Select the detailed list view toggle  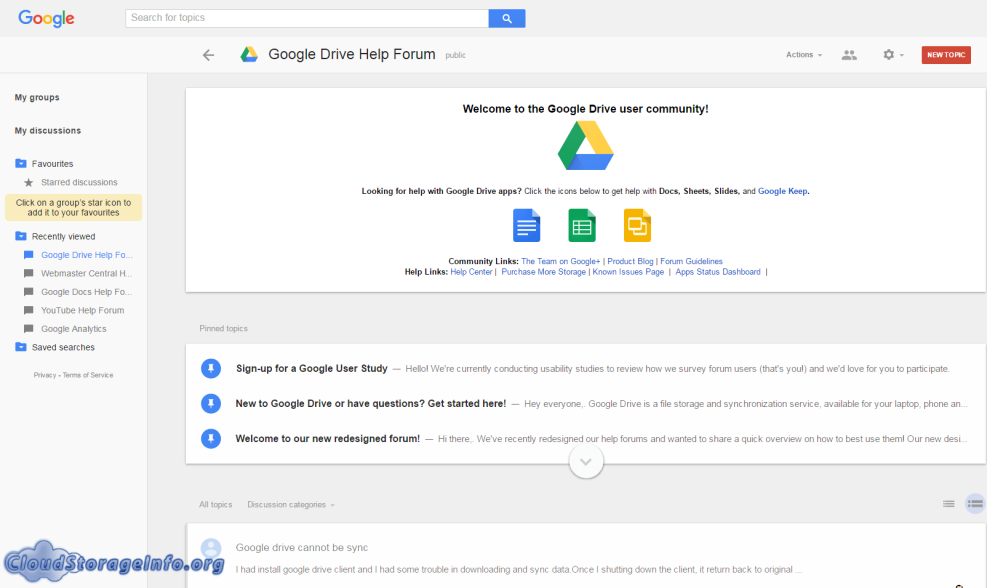(974, 504)
